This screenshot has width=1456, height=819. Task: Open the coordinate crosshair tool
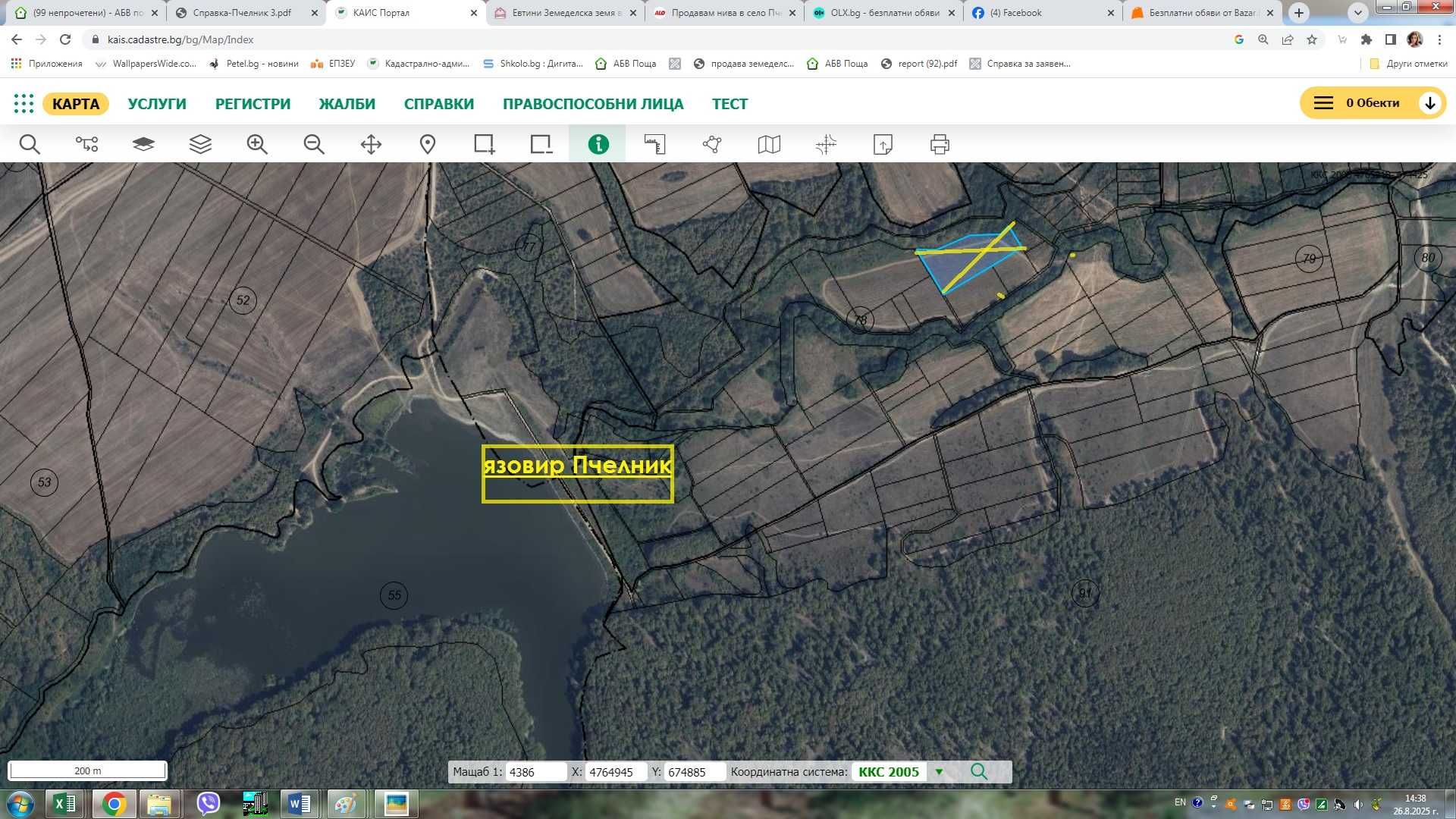[826, 144]
